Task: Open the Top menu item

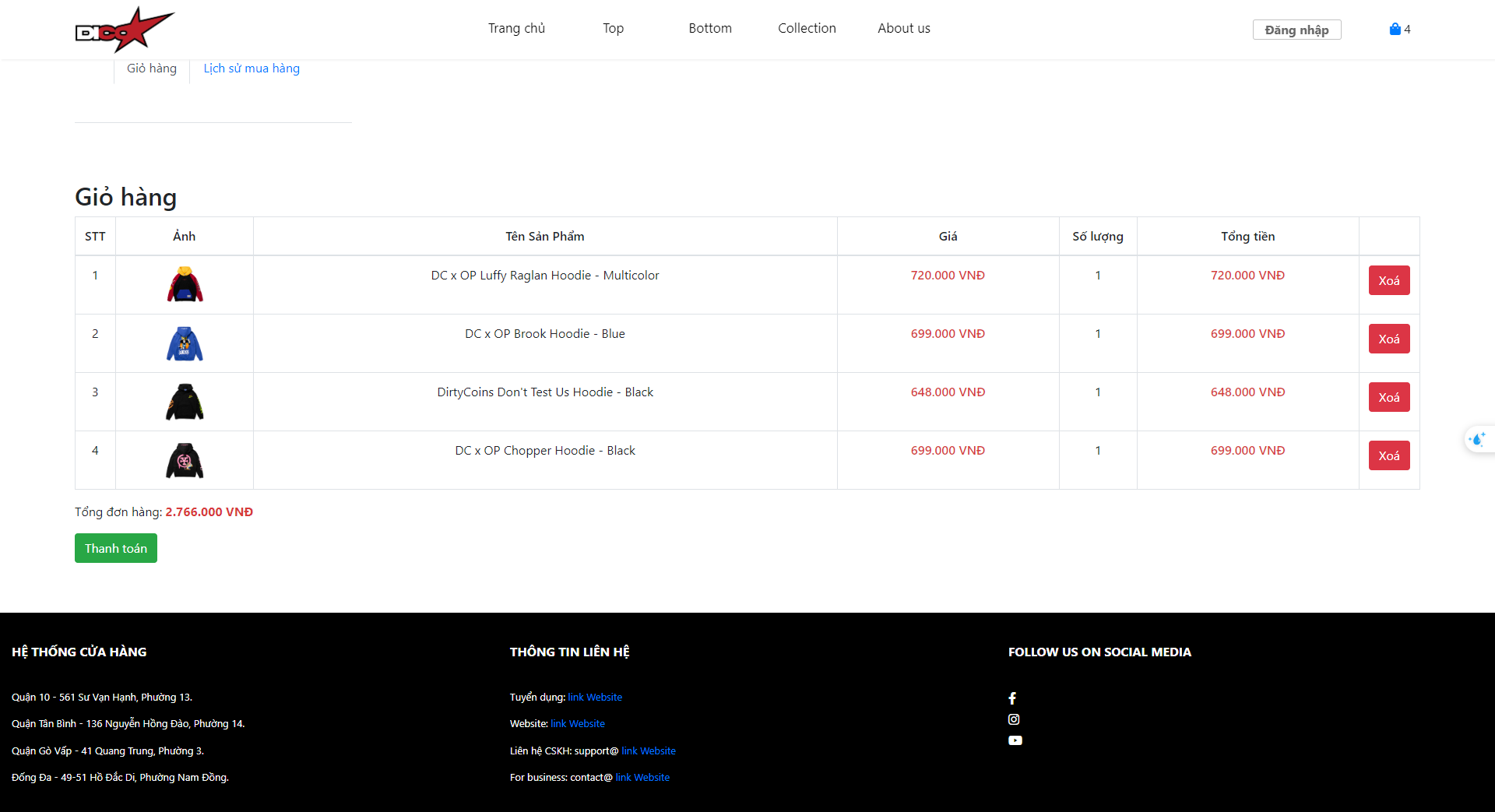Action: pos(613,28)
